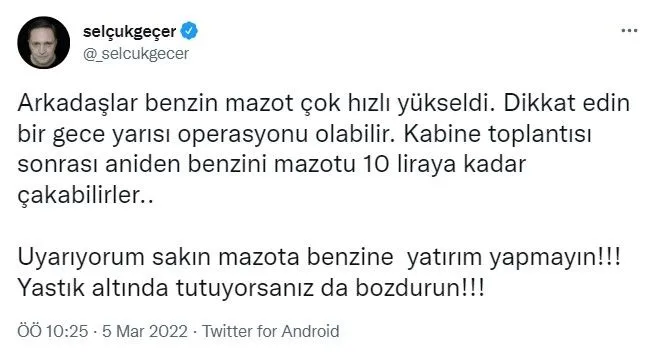Click the selçukgeçer display name
This screenshot has height=360, width=654.
click(x=130, y=31)
